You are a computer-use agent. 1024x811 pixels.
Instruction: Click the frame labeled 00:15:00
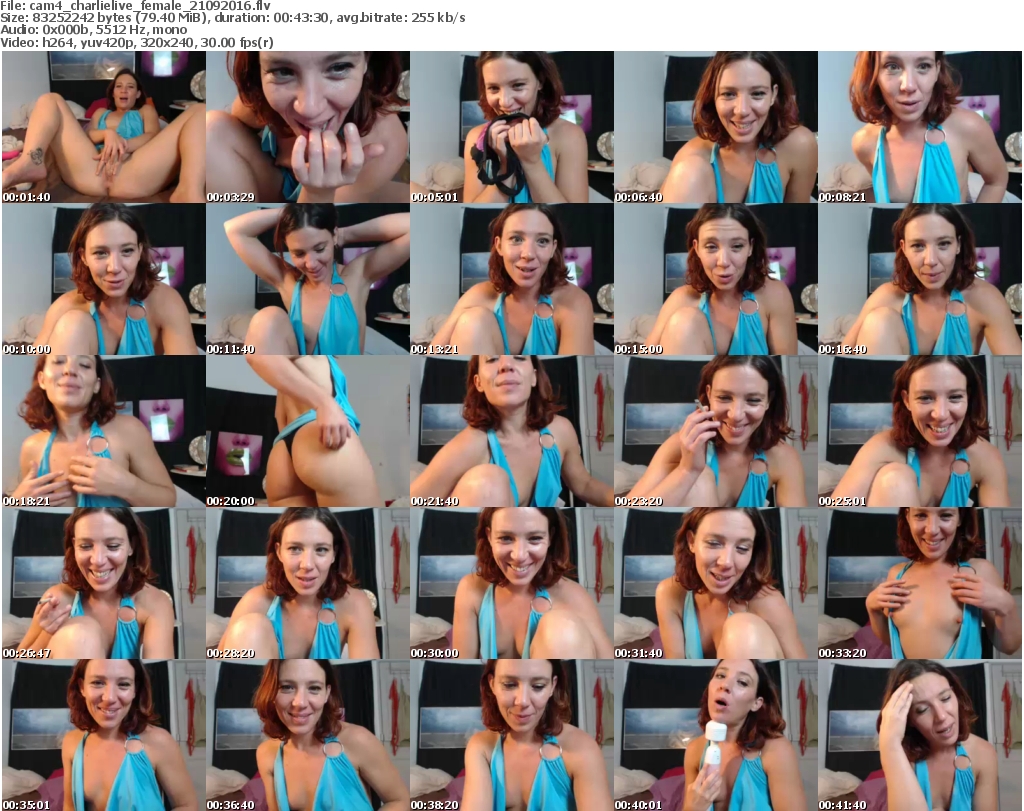tap(715, 279)
